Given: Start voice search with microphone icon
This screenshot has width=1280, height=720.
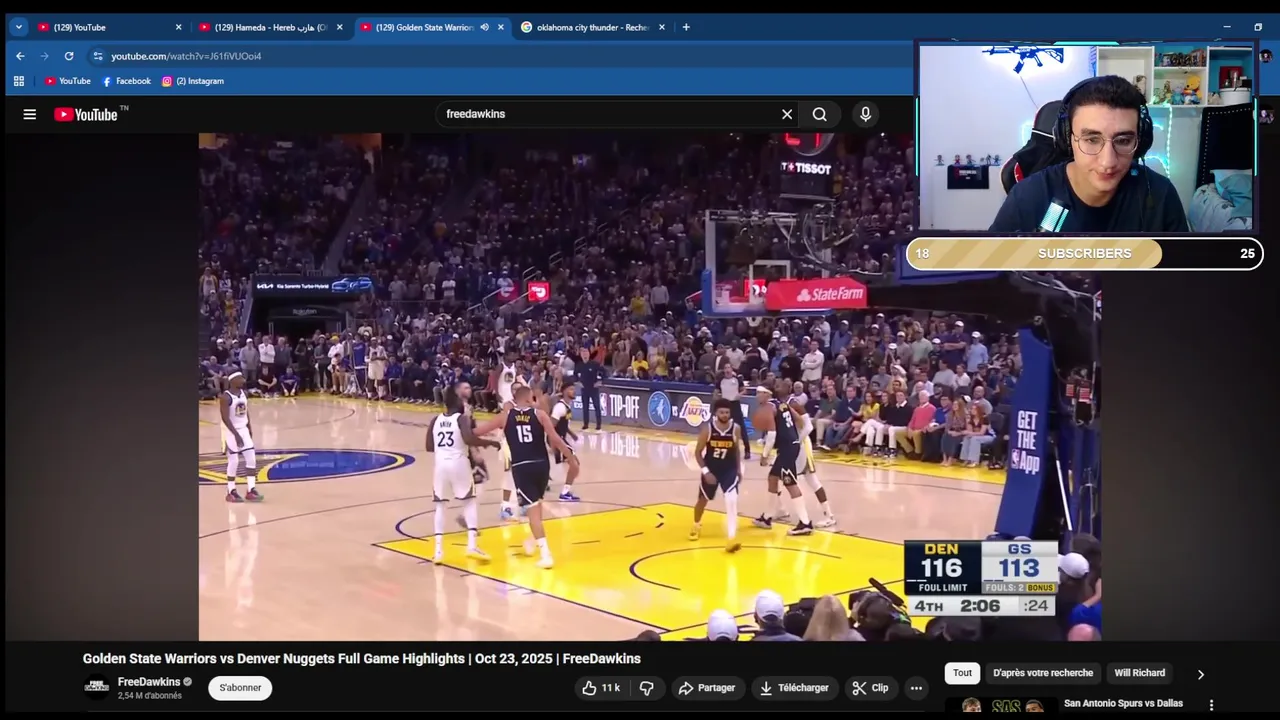Looking at the screenshot, I should pyautogui.click(x=866, y=114).
